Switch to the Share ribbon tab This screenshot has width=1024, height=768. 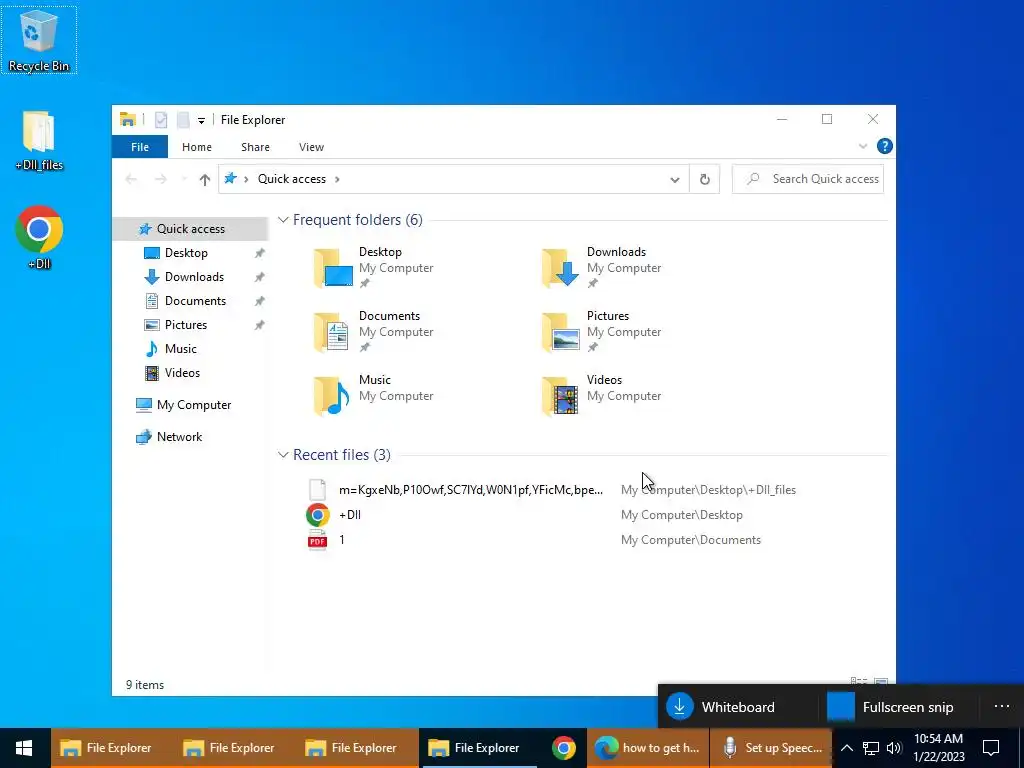[x=255, y=147]
